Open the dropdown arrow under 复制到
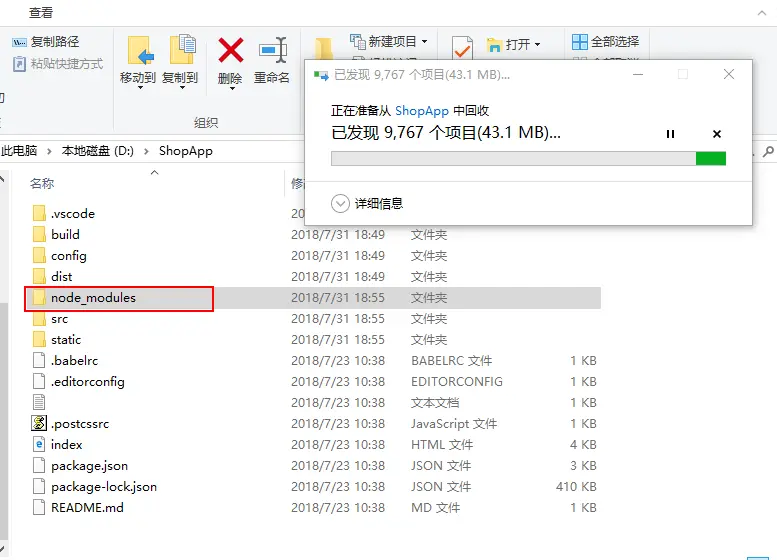The width and height of the screenshot is (777, 560). click(182, 88)
